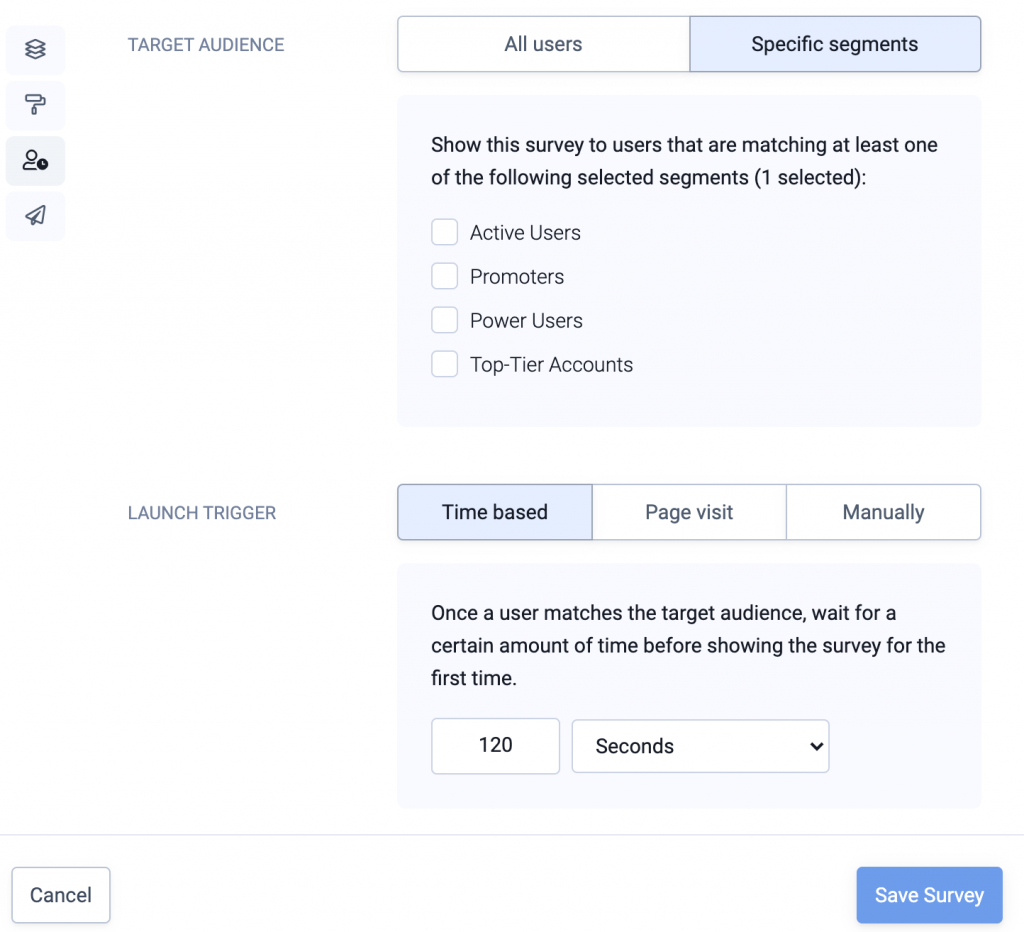Check the Promoters segment
Viewport: 1024px width, 932px height.
click(x=444, y=276)
